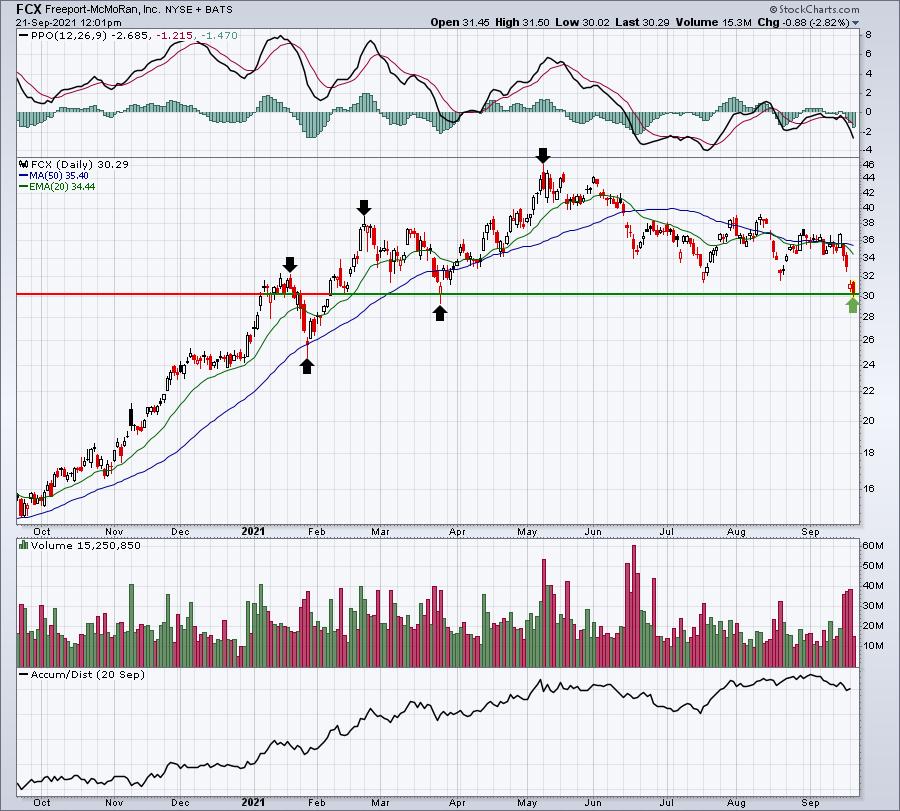Image resolution: width=900 pixels, height=811 pixels.
Task: Click the black down arrow above May peak
Action: point(543,156)
